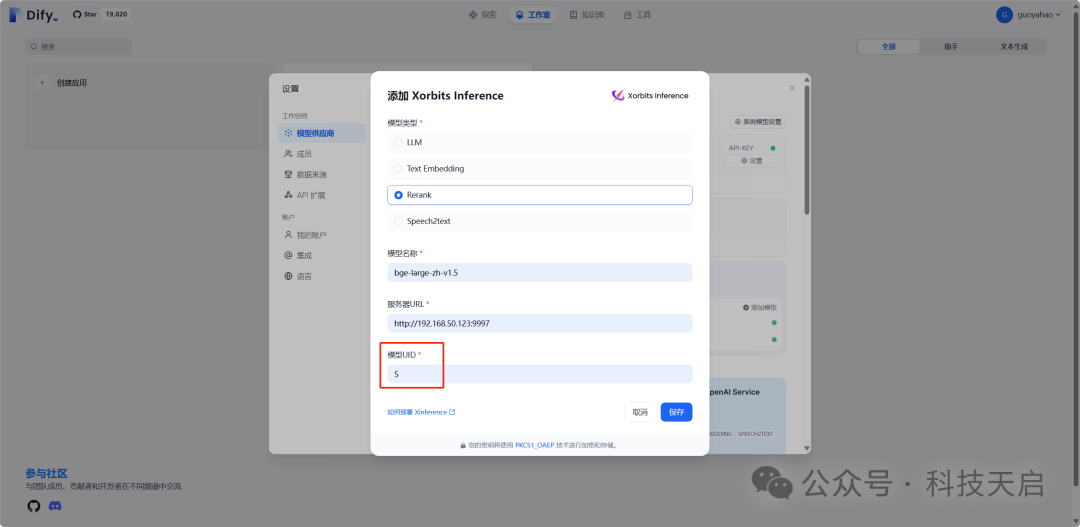Open Integrations in settings sidebar
The image size is (1080, 527).
[x=322, y=256]
